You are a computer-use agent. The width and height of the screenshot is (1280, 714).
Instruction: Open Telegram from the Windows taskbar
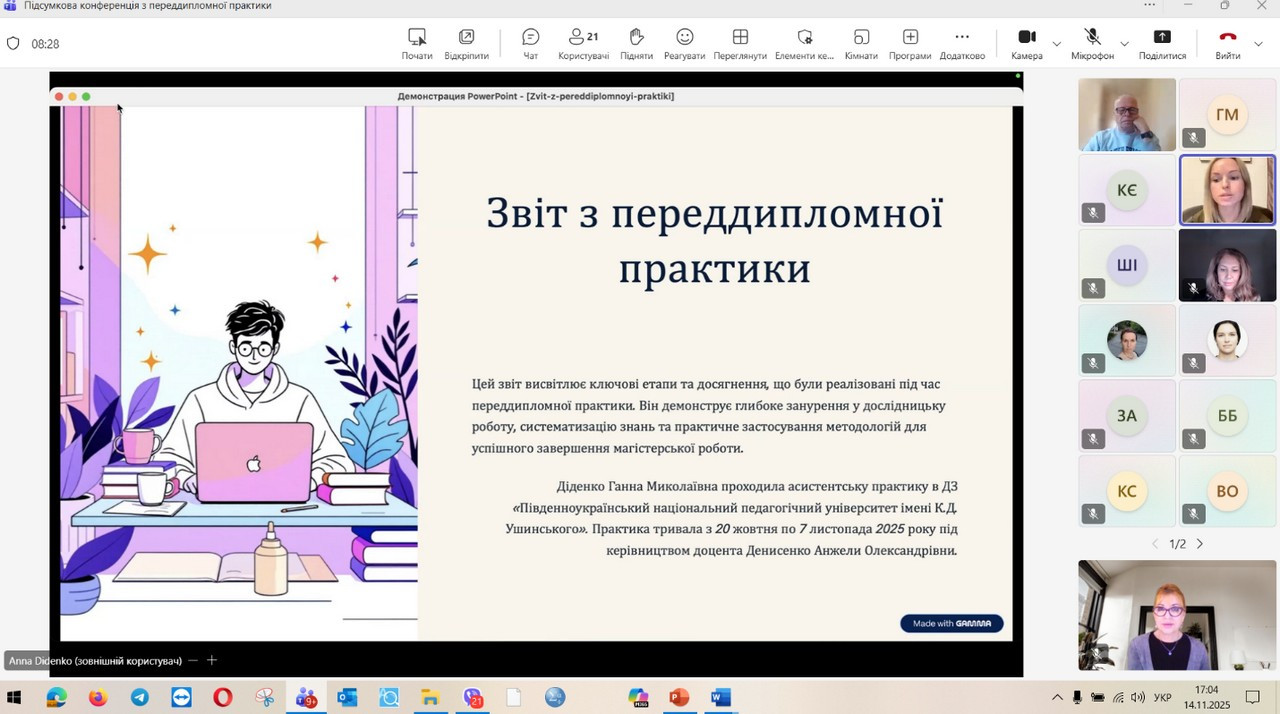(139, 697)
